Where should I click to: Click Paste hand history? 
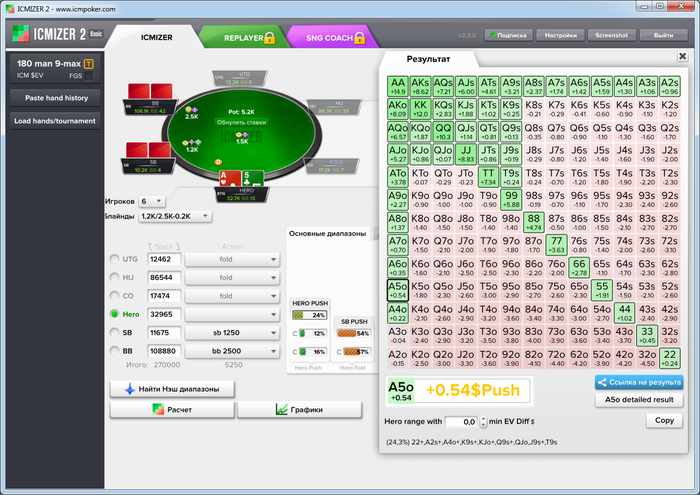56,98
